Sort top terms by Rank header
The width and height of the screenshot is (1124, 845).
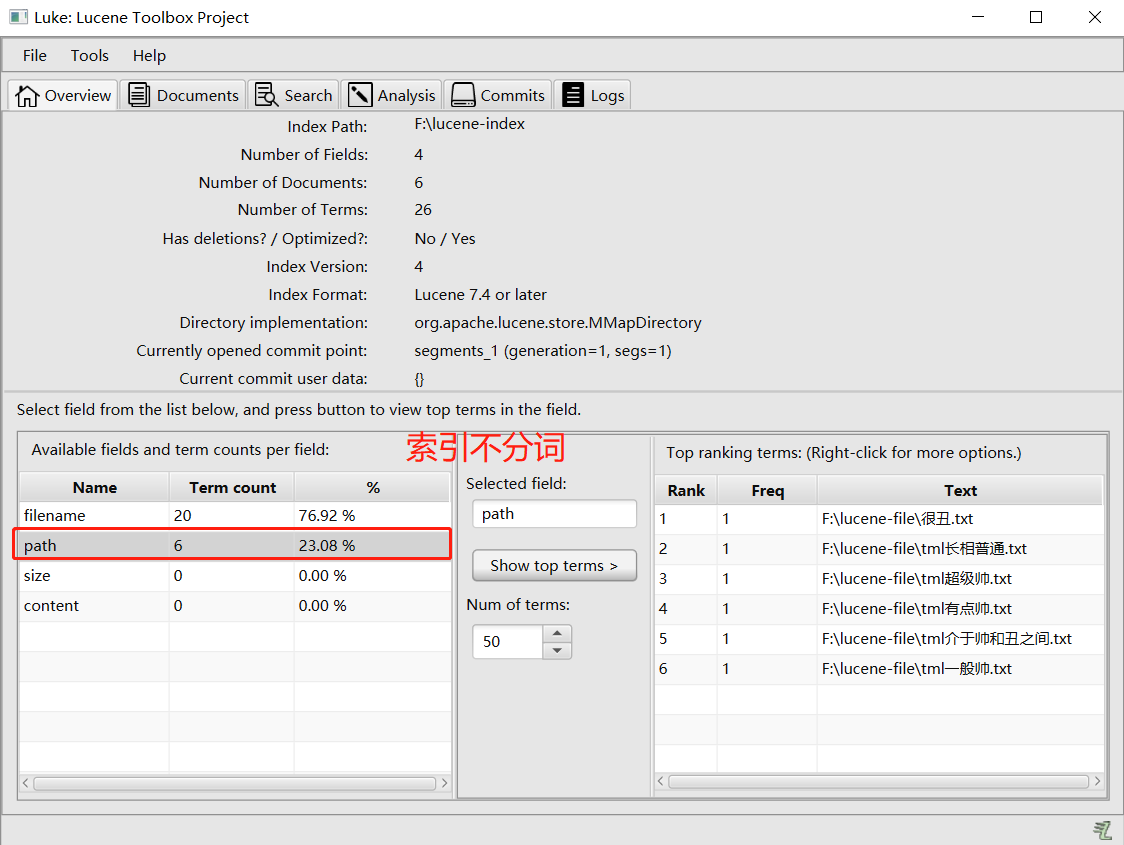point(686,490)
